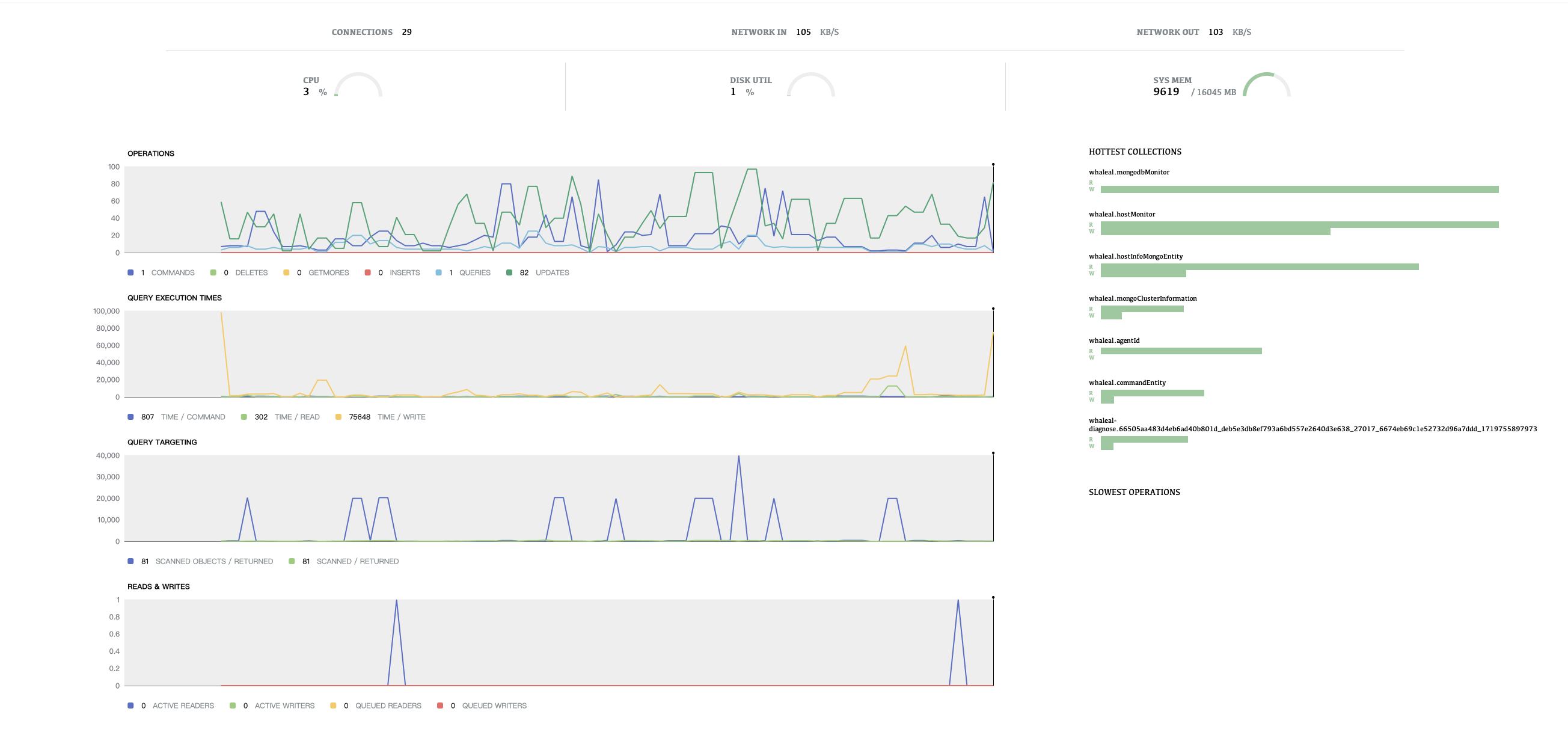Click whaleal.commandEntity read bar

1153,393
